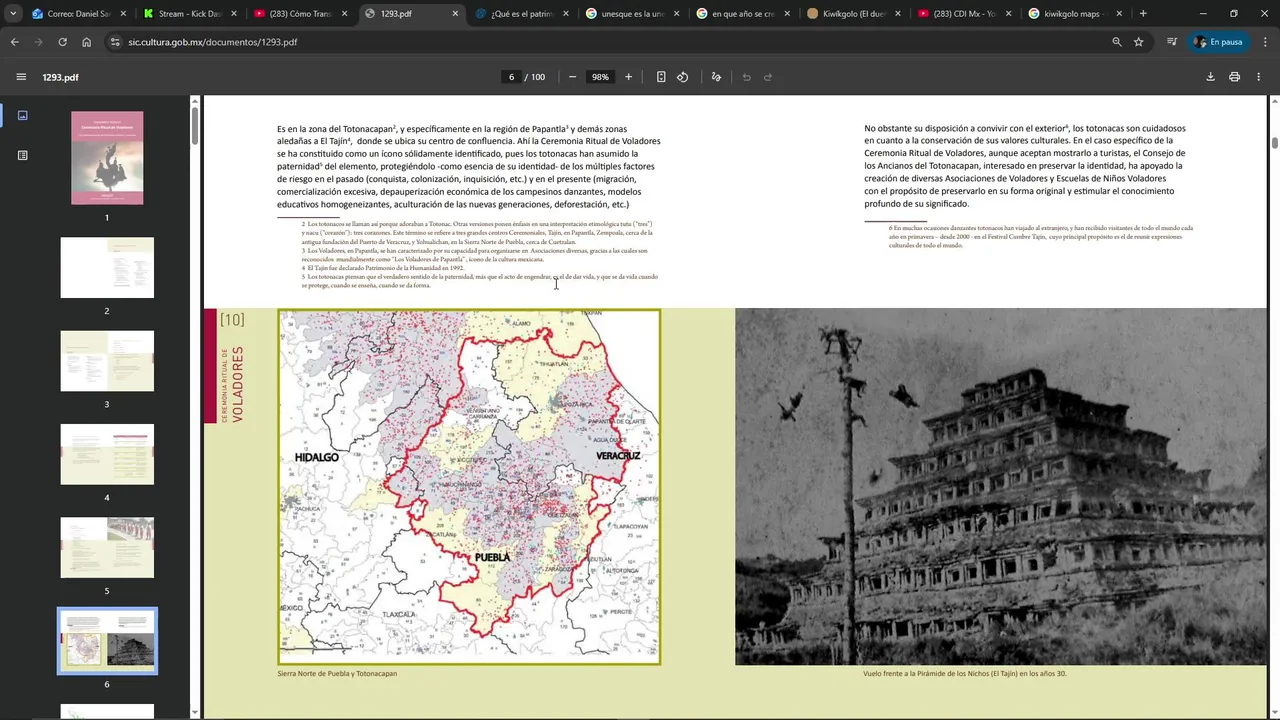Click the HIDALGO label on map
Viewport: 1280px width, 720px height.
pyautogui.click(x=316, y=457)
